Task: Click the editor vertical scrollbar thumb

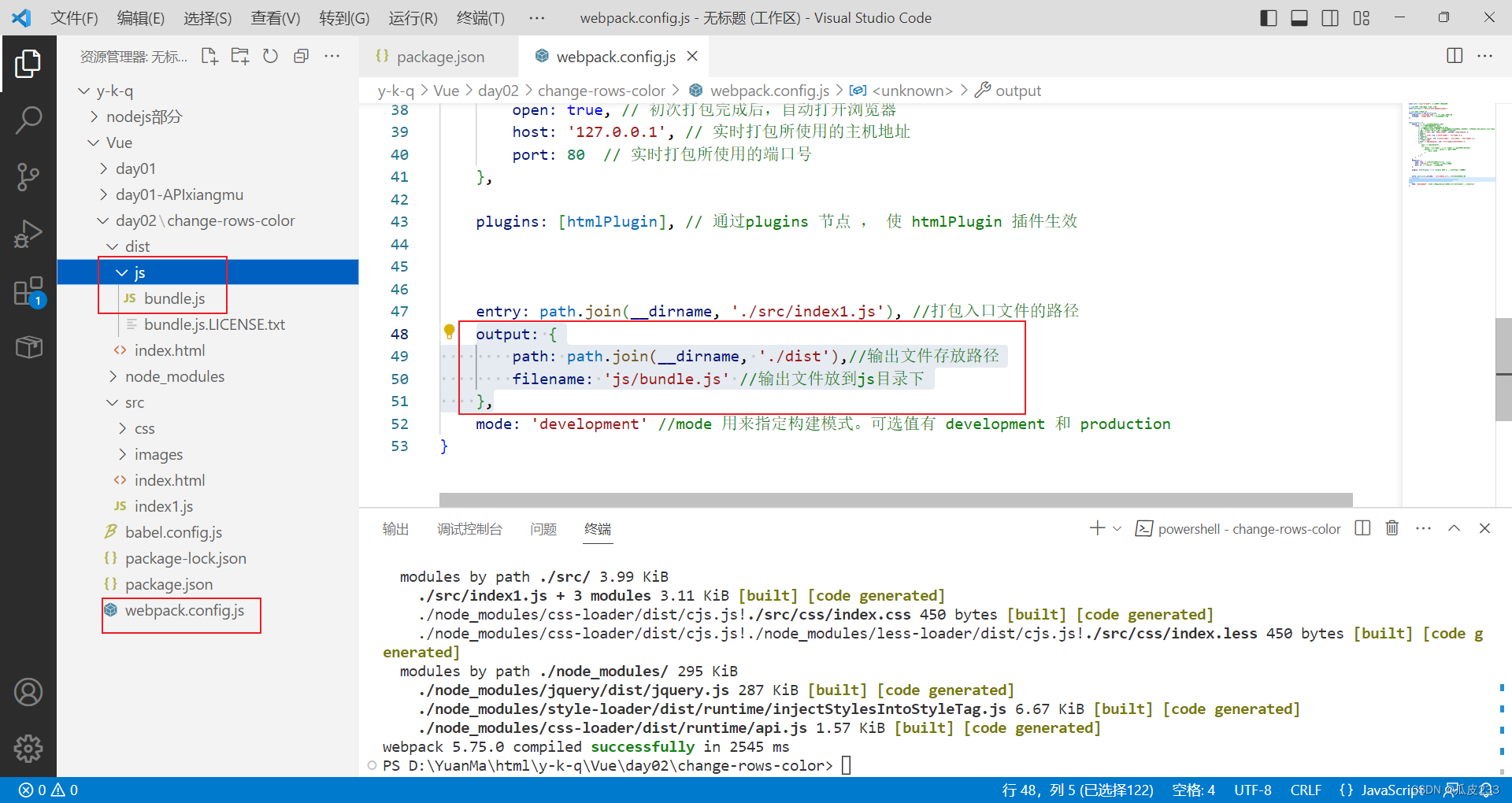Action: [x=1503, y=369]
